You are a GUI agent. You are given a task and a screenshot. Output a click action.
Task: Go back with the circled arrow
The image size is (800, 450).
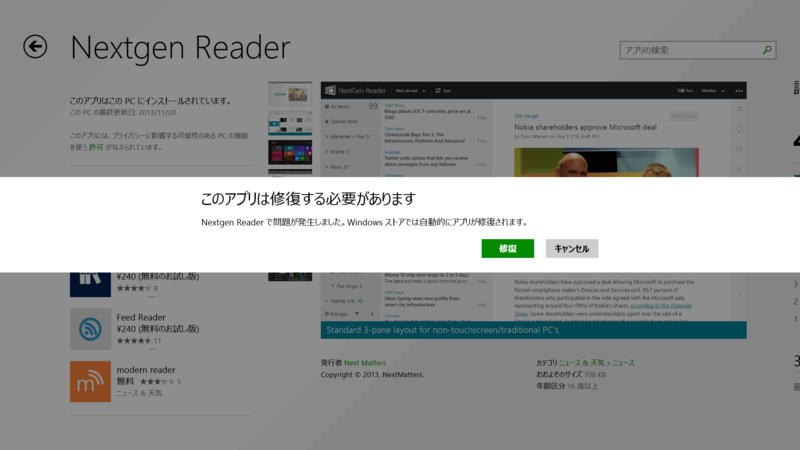[x=35, y=47]
